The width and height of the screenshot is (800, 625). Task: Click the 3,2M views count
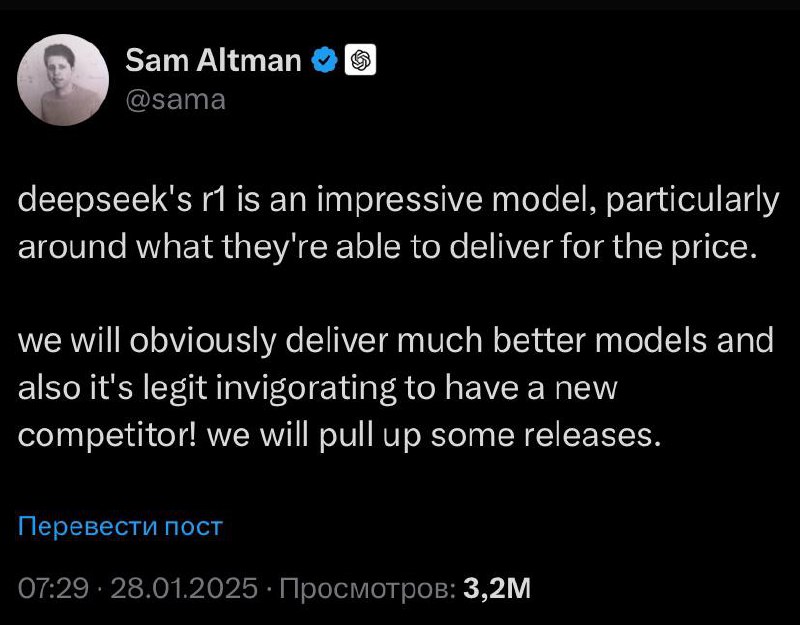(497, 588)
